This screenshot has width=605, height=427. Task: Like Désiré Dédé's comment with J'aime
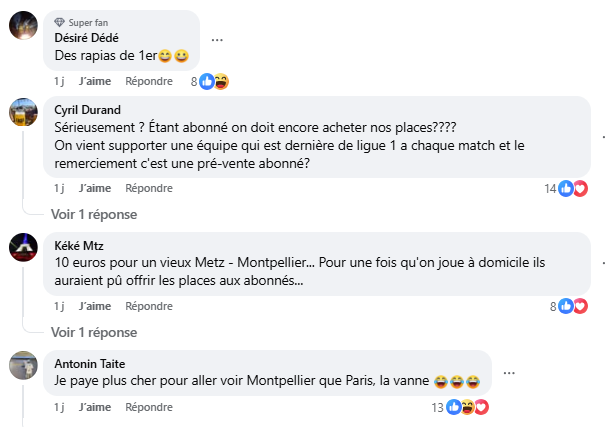click(95, 82)
